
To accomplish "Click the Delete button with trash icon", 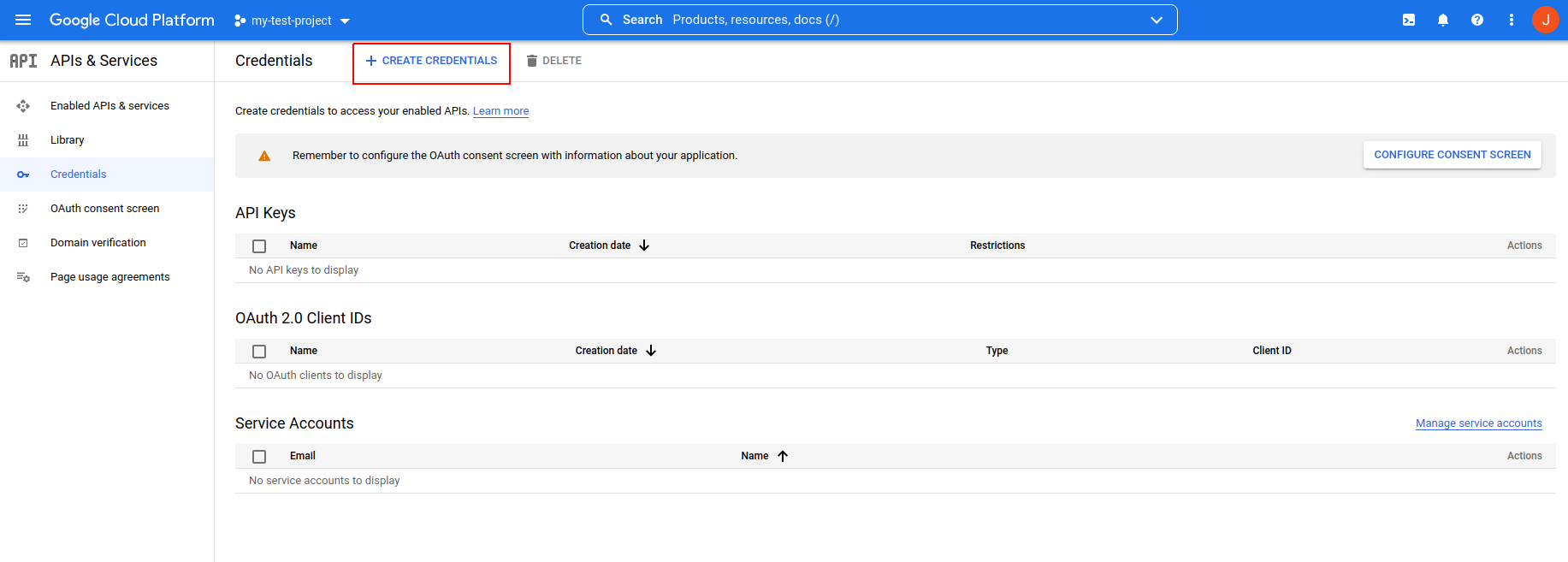I will (553, 61).
